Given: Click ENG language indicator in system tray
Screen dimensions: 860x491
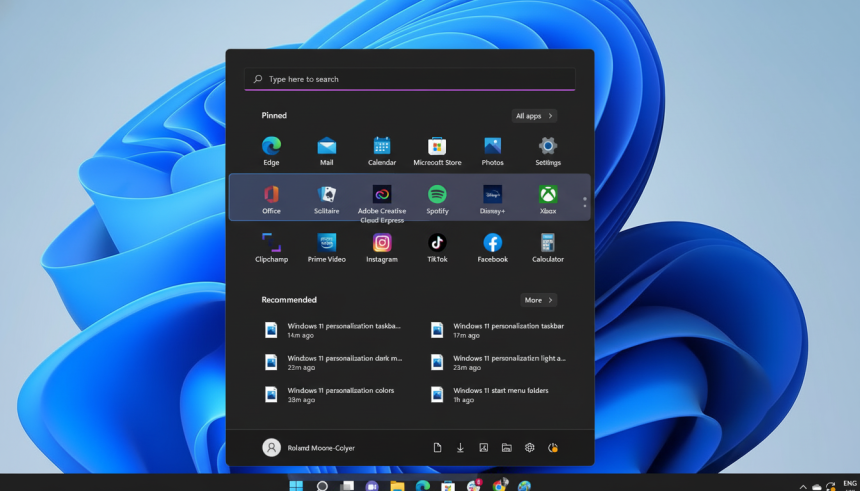Looking at the screenshot, I should click(x=850, y=484).
